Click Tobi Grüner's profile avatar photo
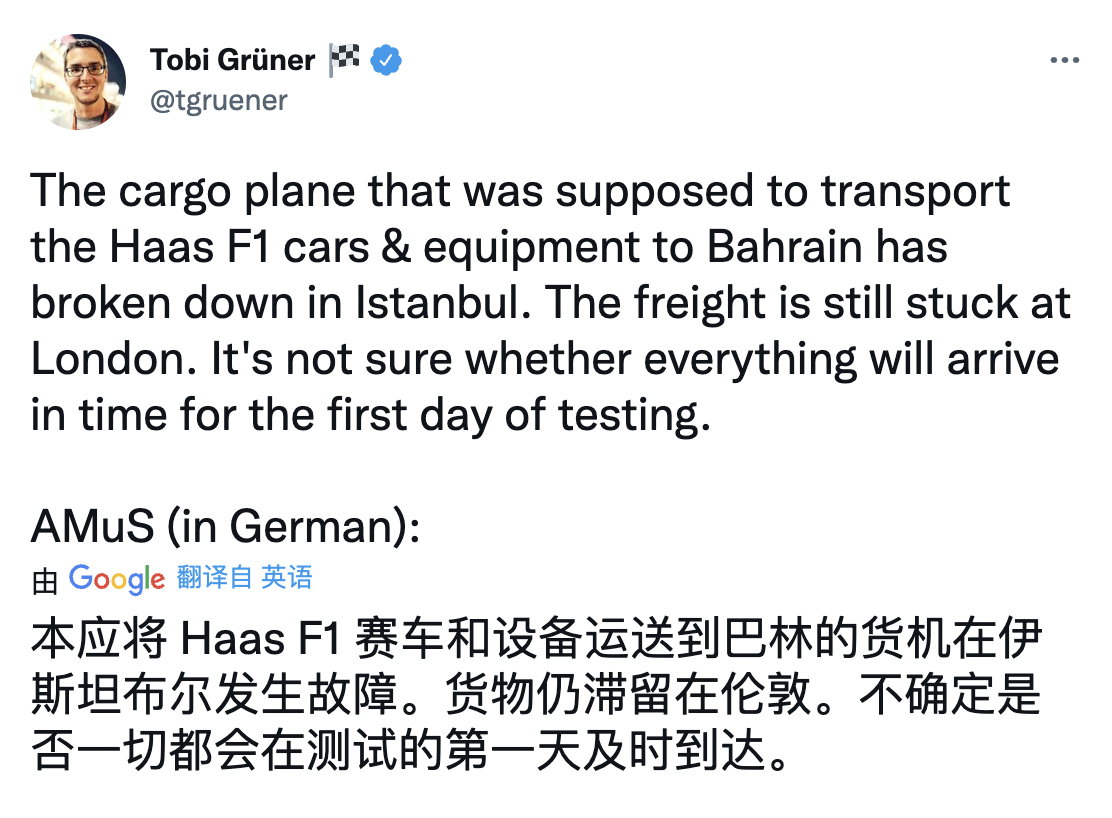This screenshot has width=1112, height=818. coord(78,81)
